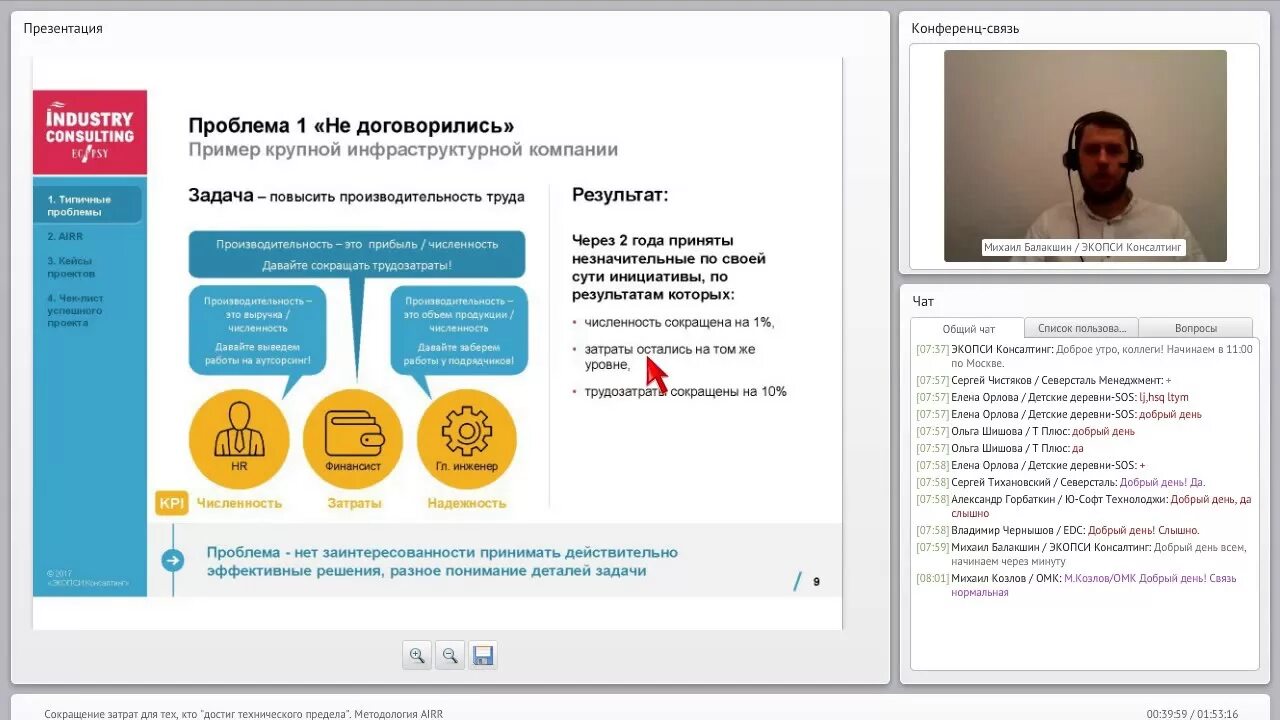
Task: Zoom in on the presentation slide
Action: click(417, 656)
